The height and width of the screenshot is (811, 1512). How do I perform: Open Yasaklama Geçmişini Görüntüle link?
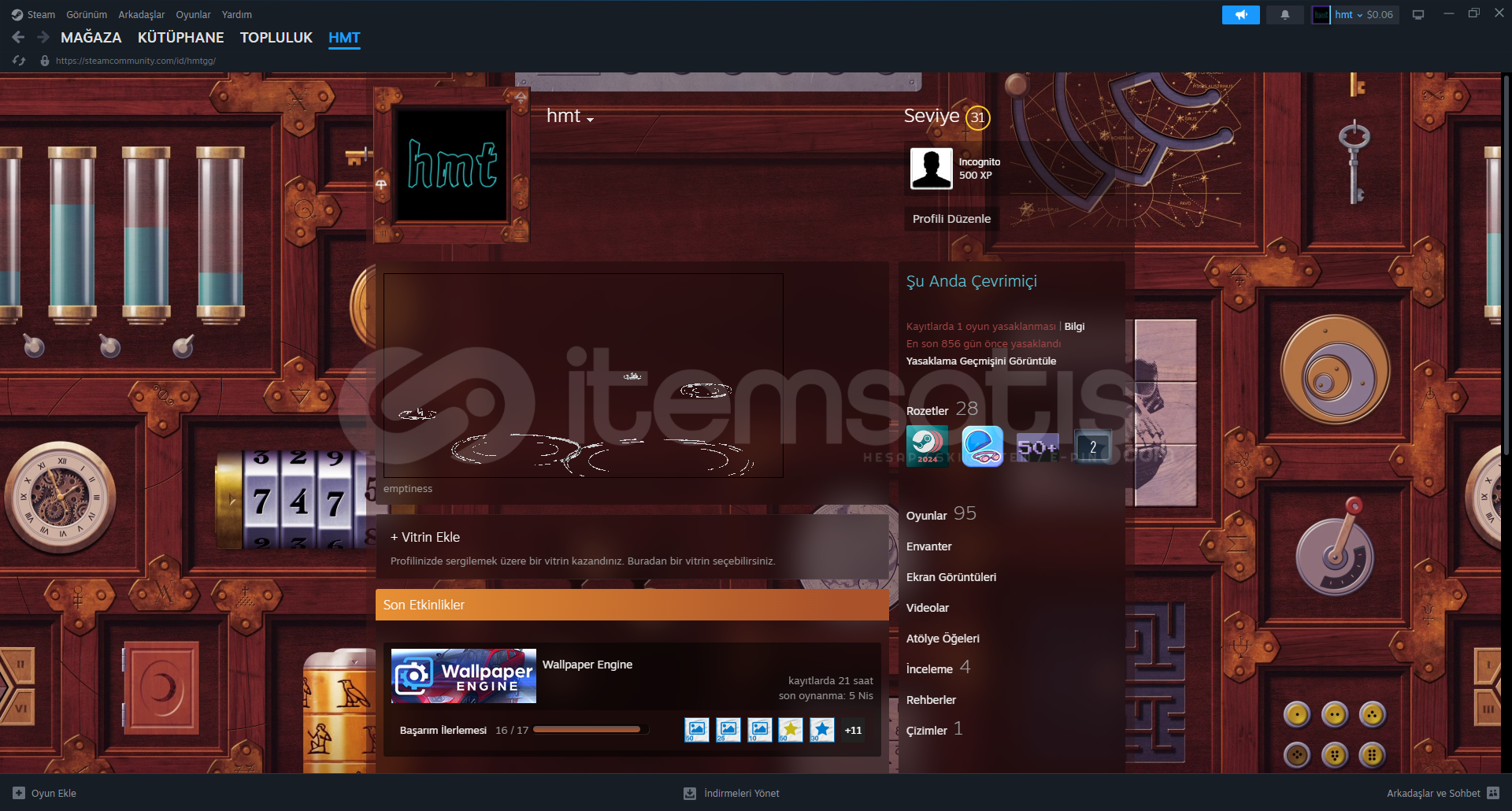[x=981, y=361]
